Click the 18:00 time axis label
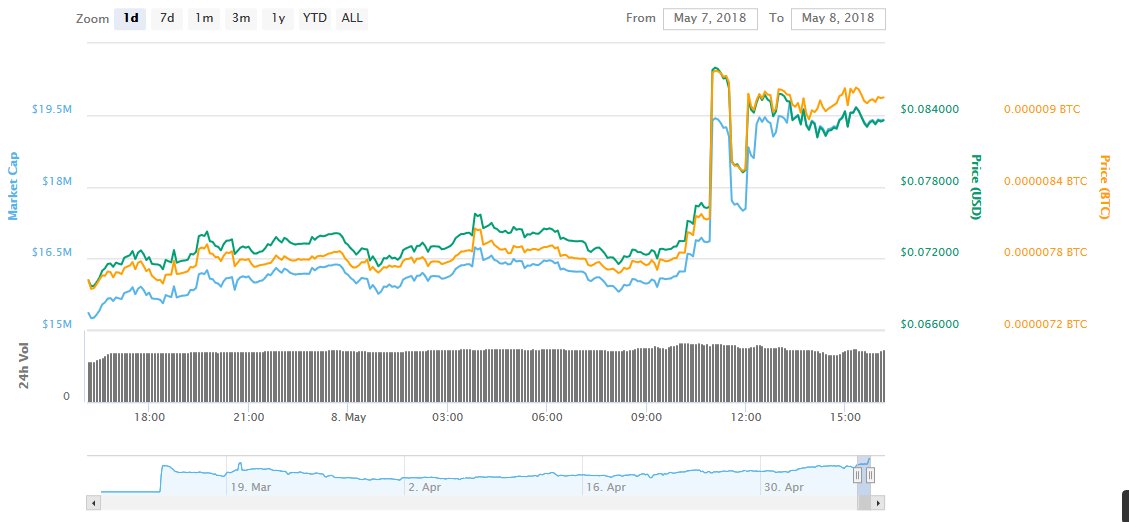 point(150,417)
